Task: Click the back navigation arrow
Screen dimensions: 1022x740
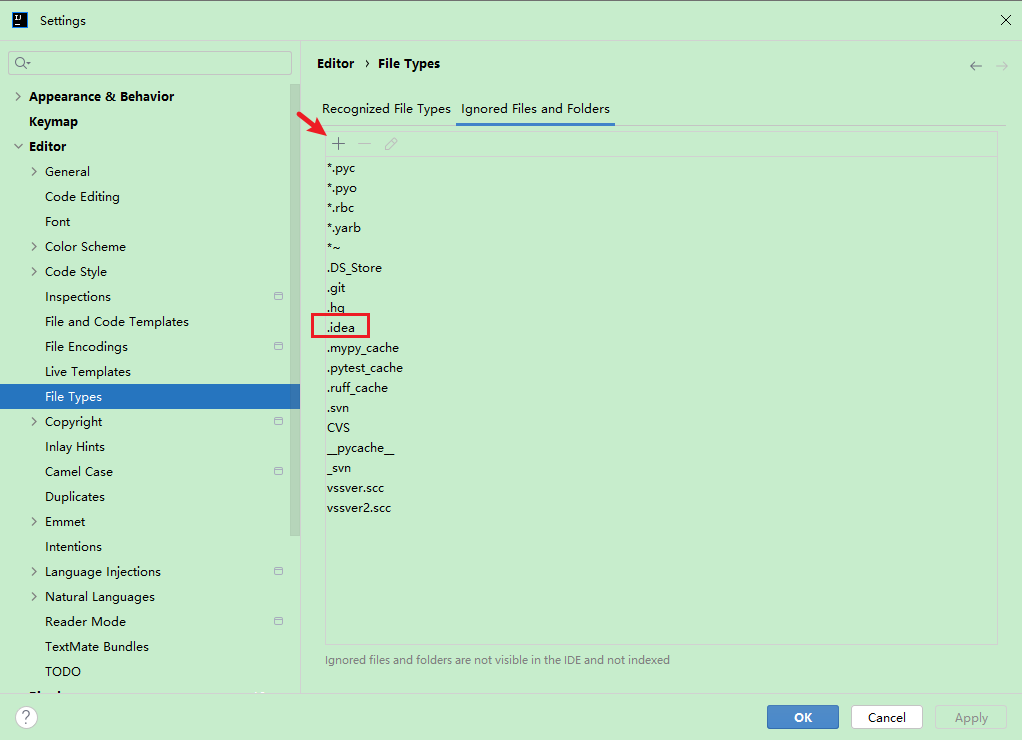Action: click(x=976, y=66)
